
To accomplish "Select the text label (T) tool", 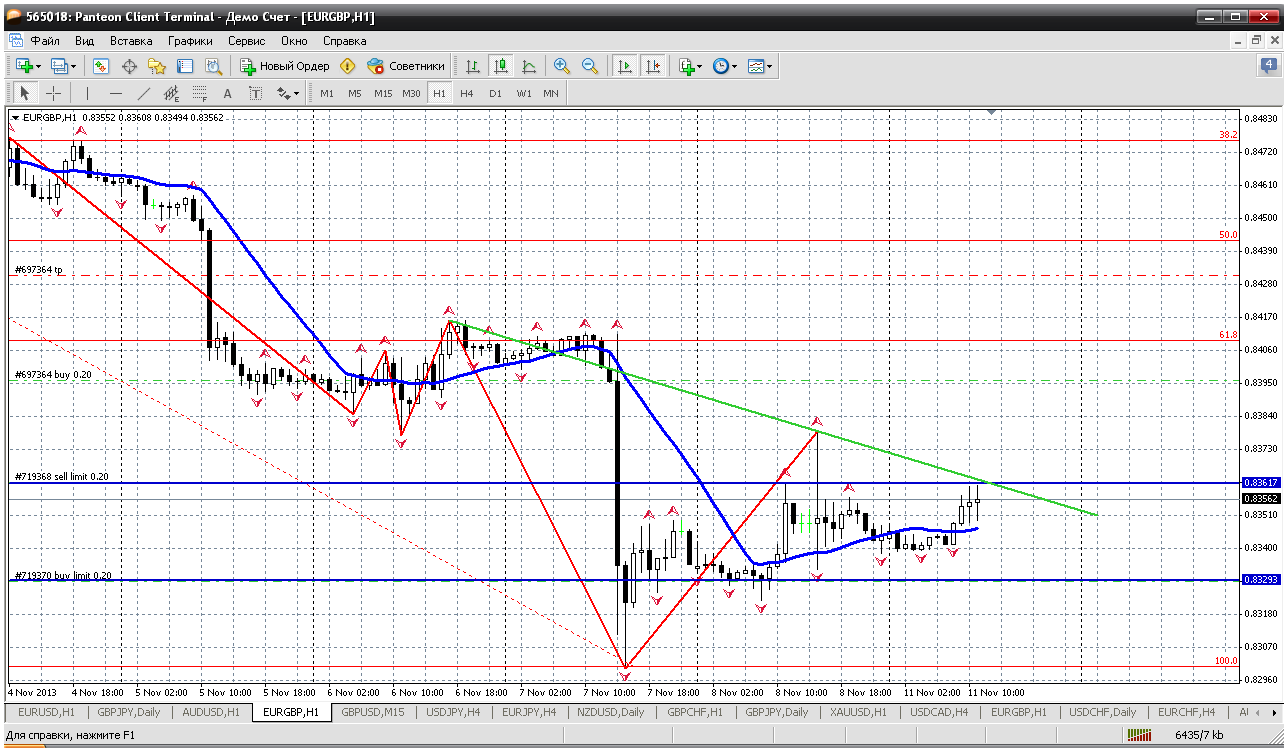I will pos(255,93).
